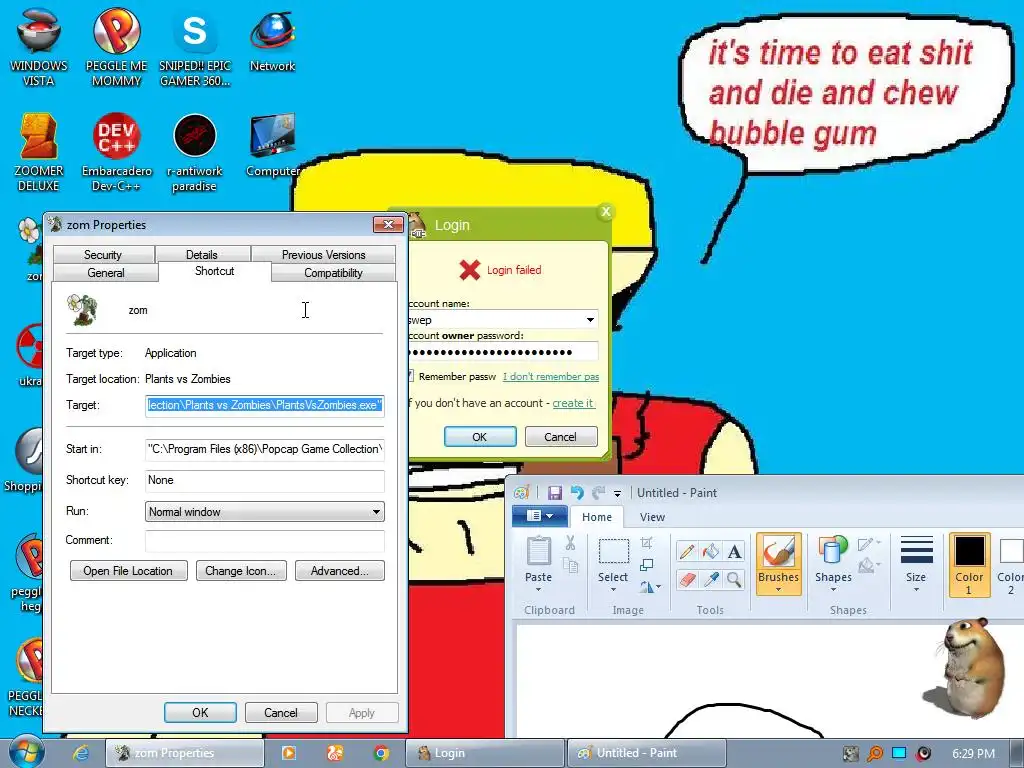Click the empty Comment field

264,540
